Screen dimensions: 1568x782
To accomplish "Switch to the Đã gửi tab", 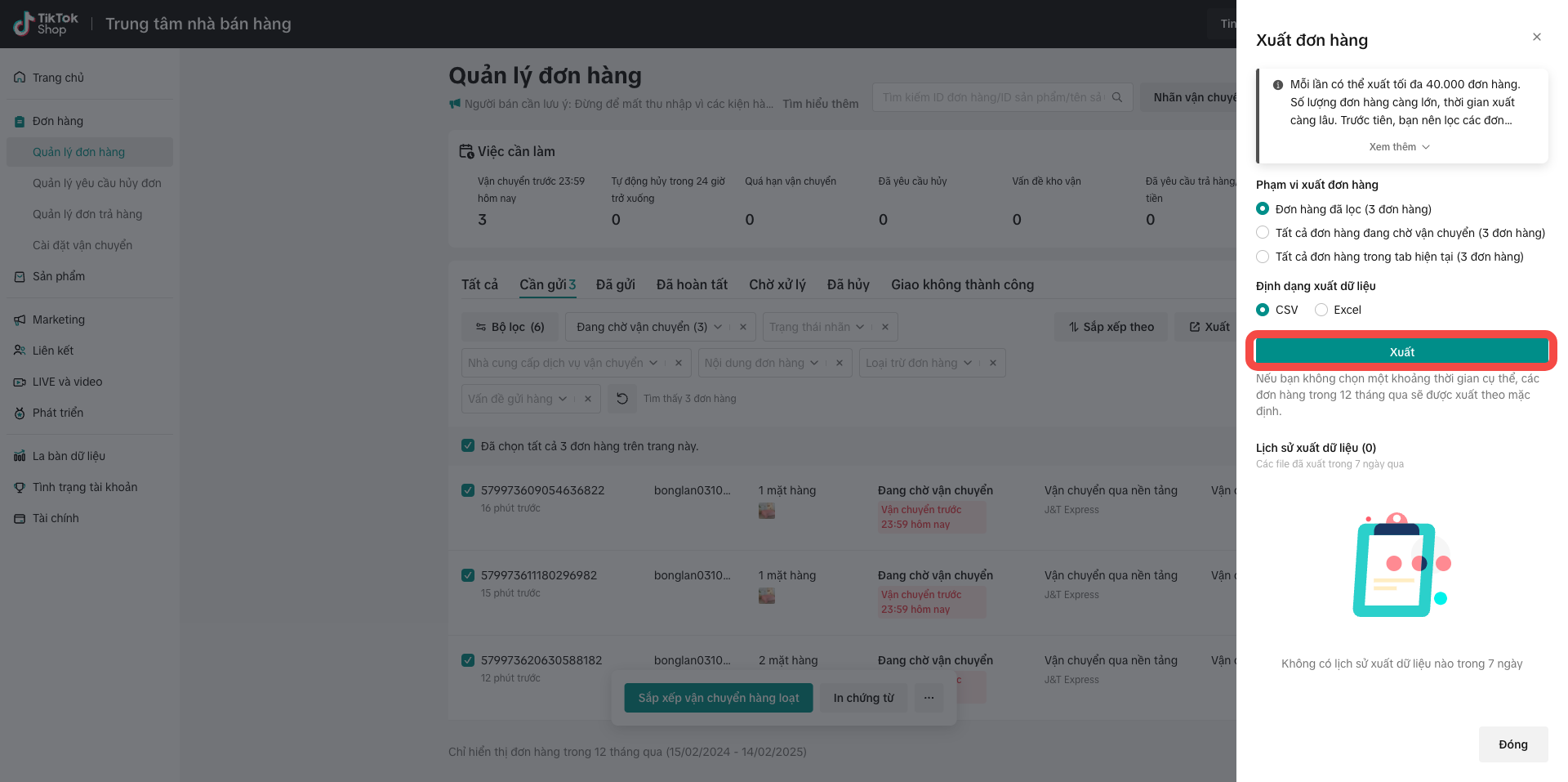I will coord(615,284).
